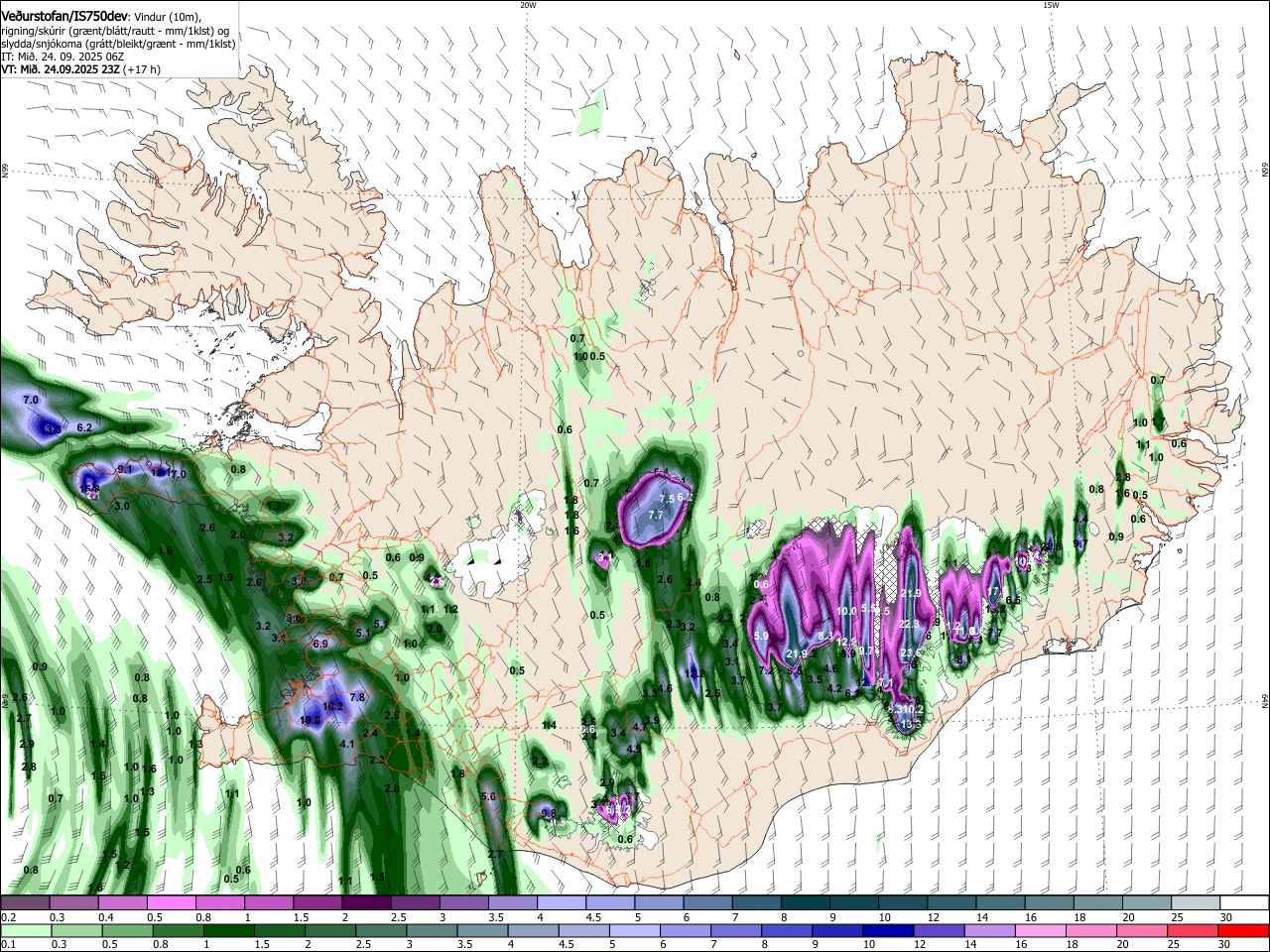Click the '20W' longitude label

click(528, 5)
